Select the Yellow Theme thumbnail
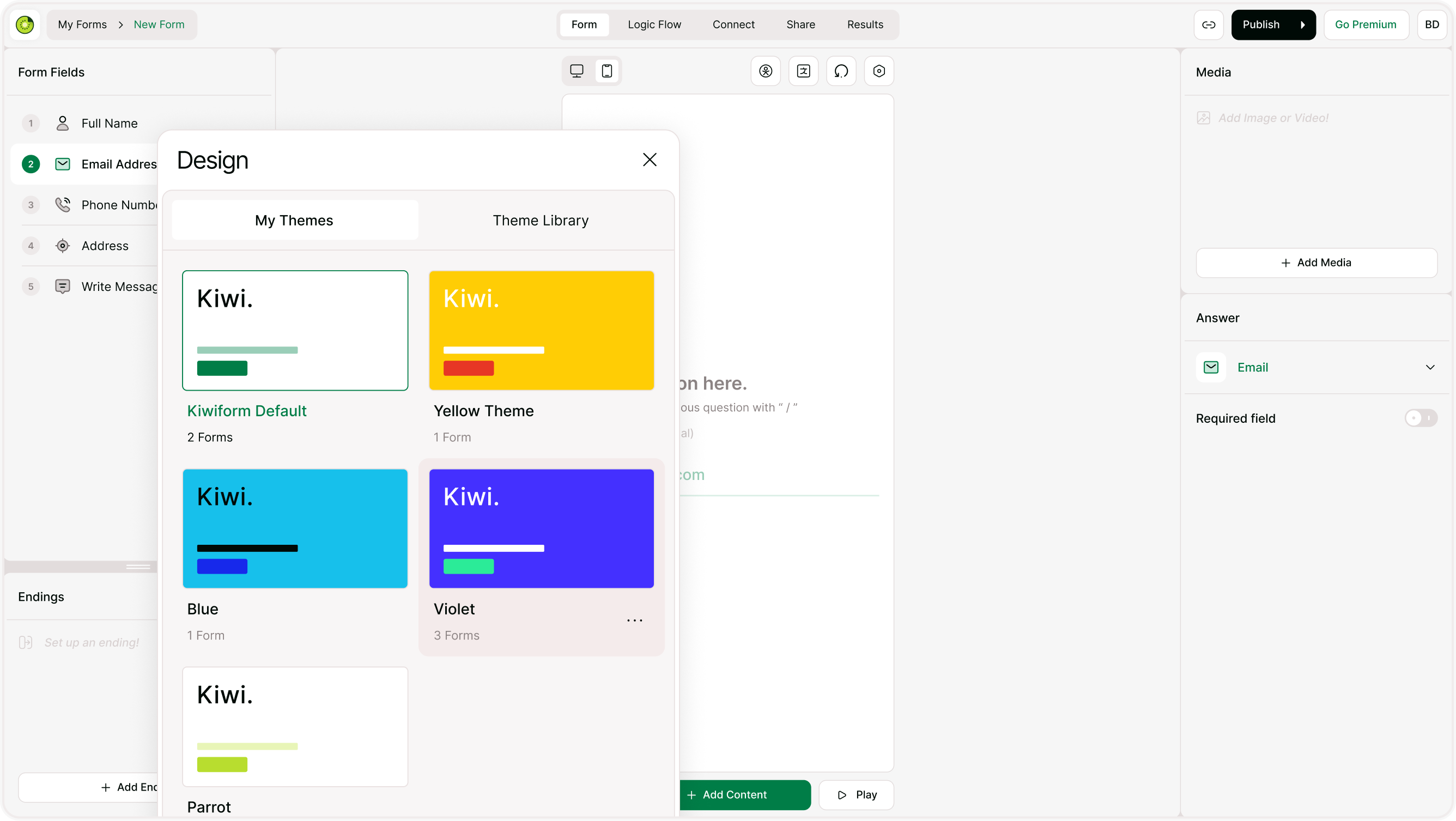 541,330
